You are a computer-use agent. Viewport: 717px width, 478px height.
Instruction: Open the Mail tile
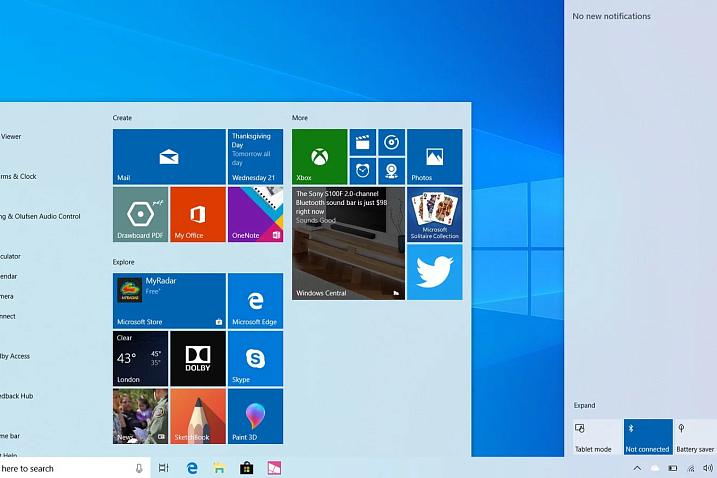click(x=169, y=156)
